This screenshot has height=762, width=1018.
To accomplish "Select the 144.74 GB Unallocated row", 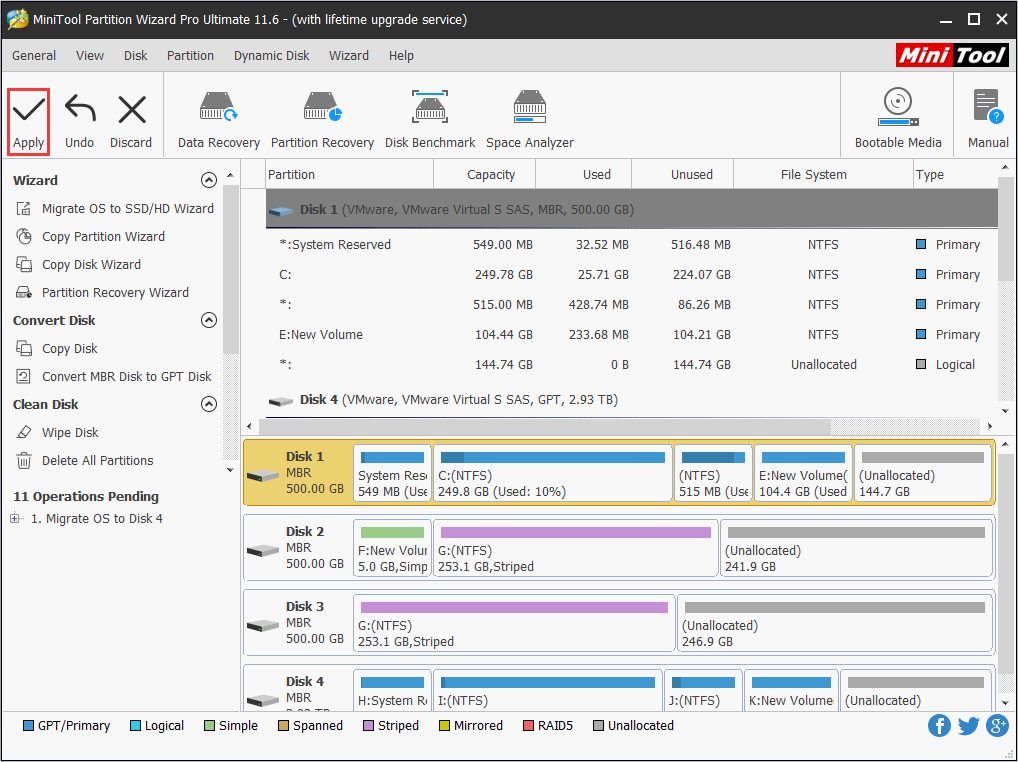I will 632,364.
